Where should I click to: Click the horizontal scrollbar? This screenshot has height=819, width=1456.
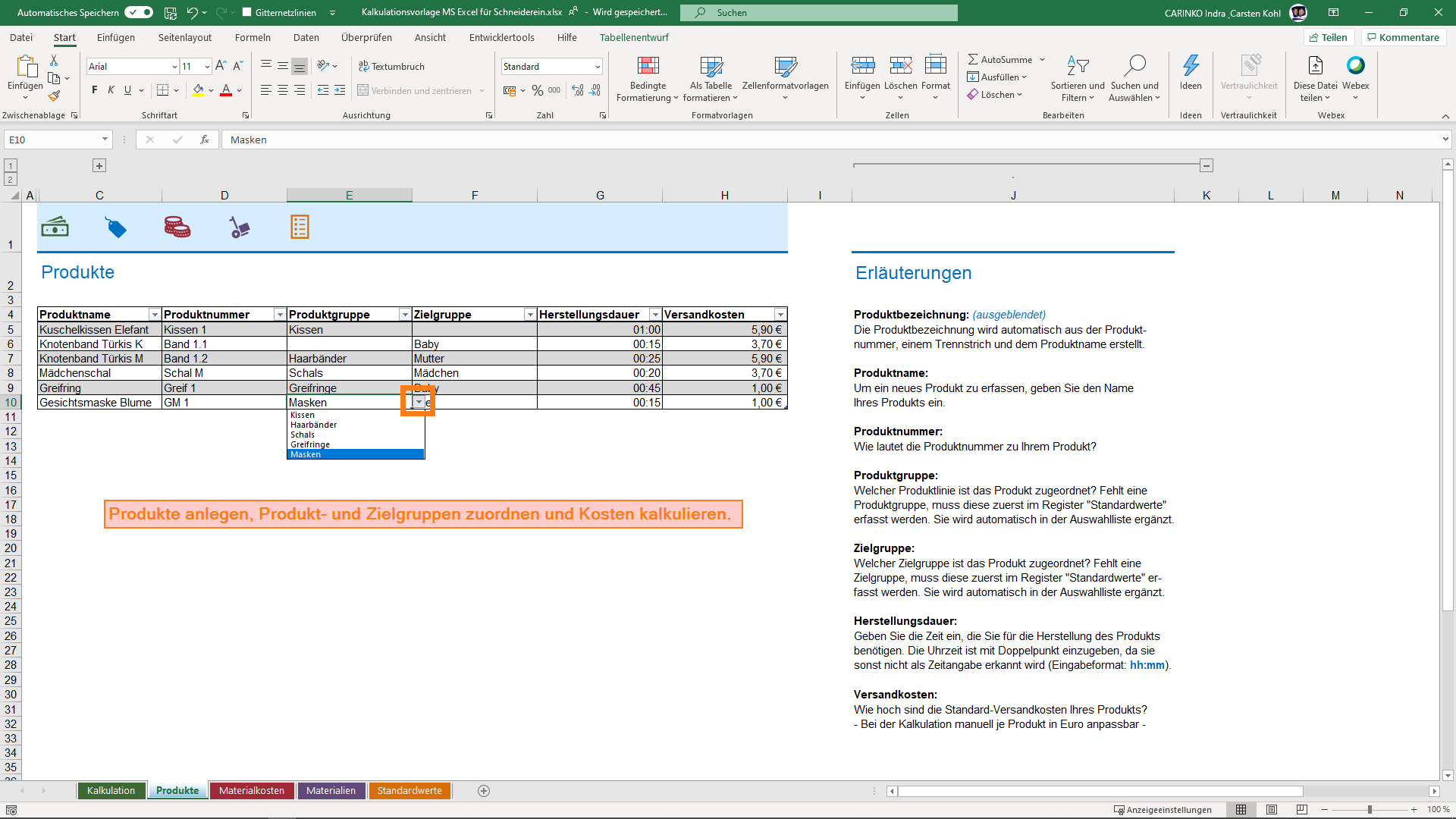(1101, 791)
